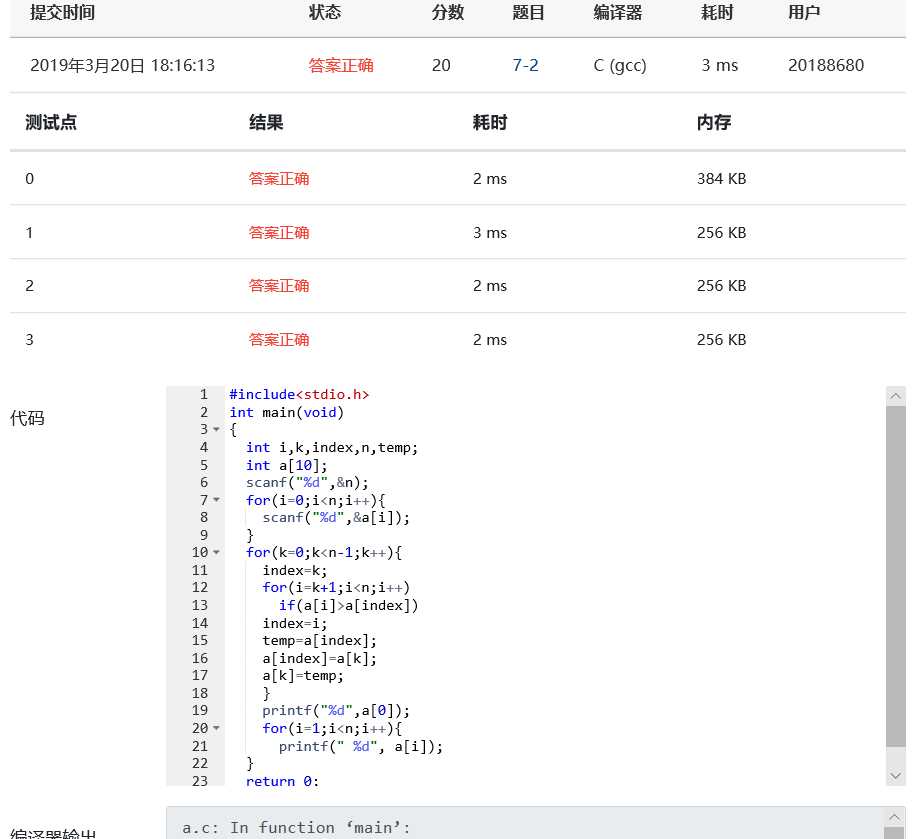
Task: Click code line int main(void)
Action: (x=286, y=412)
